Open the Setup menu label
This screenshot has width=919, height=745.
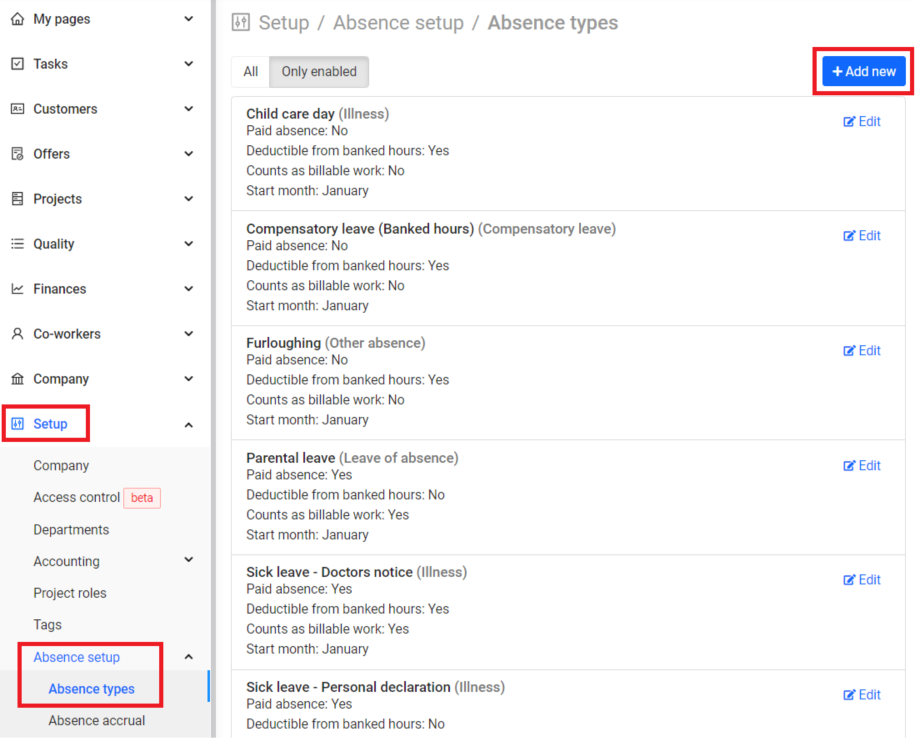[x=50, y=424]
